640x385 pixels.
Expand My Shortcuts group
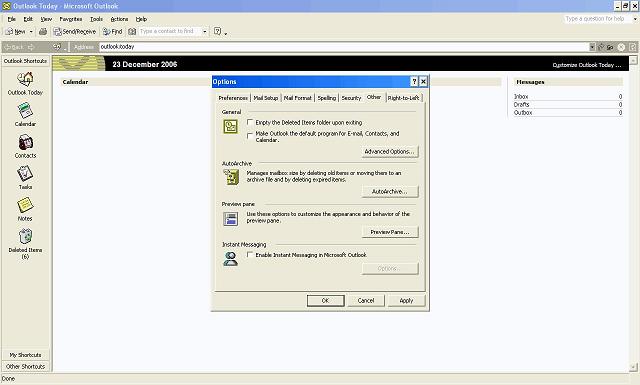tap(25, 355)
